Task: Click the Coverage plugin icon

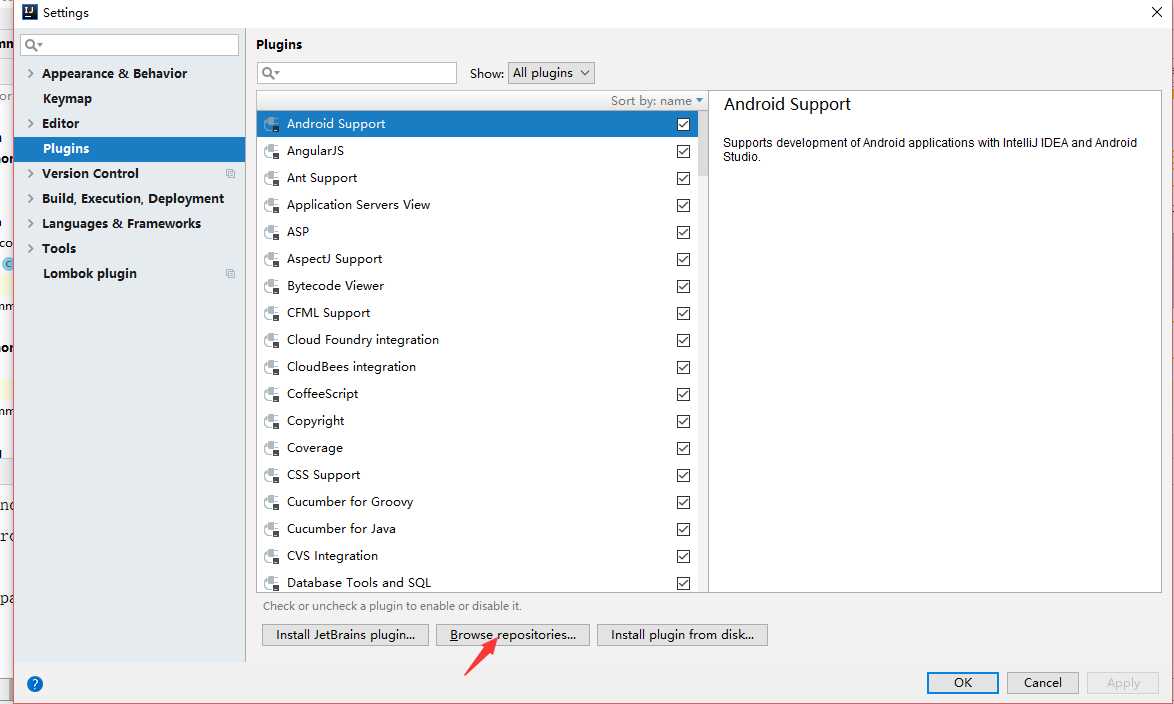Action: tap(273, 448)
